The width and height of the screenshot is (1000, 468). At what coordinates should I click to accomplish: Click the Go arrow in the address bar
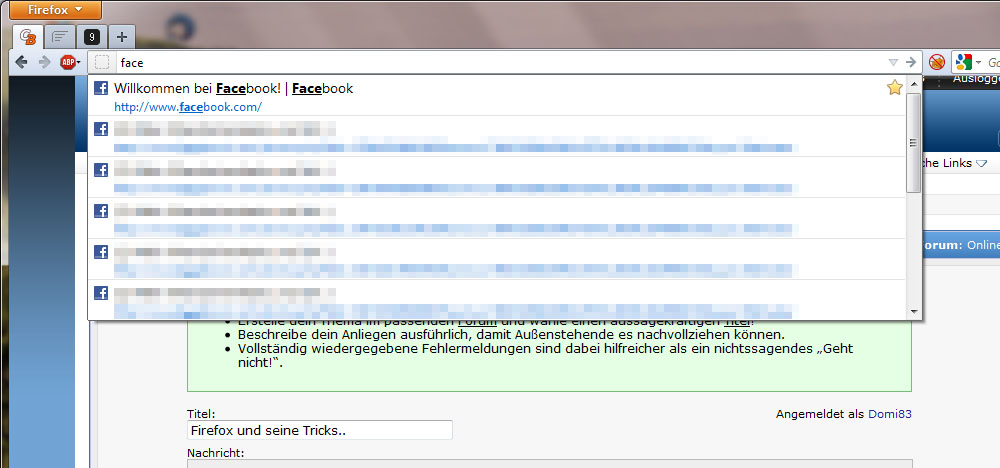point(911,62)
